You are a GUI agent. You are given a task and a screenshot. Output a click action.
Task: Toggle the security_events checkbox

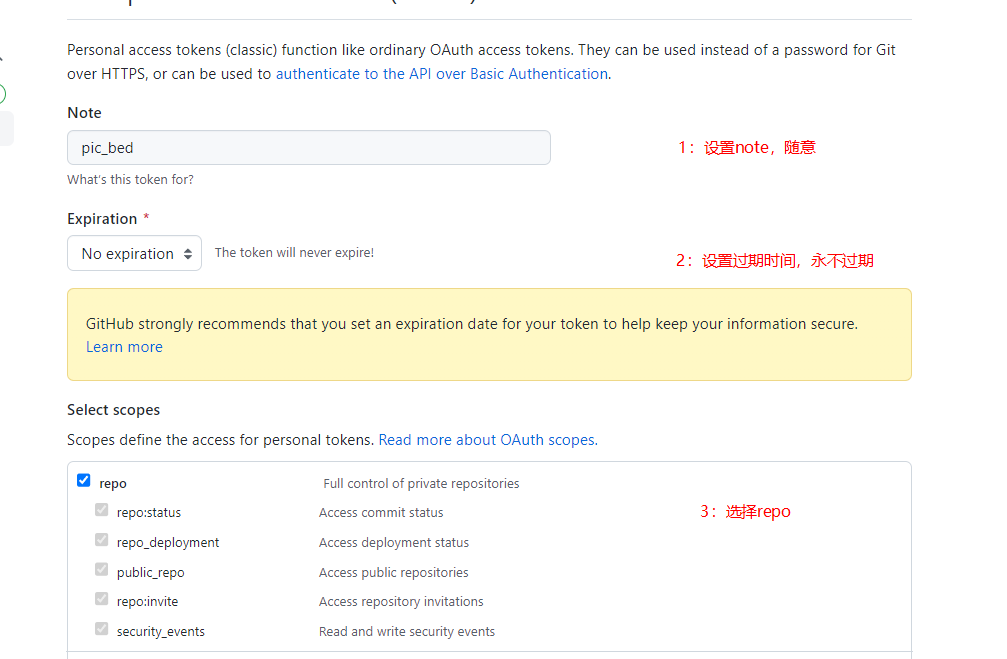tap(101, 629)
